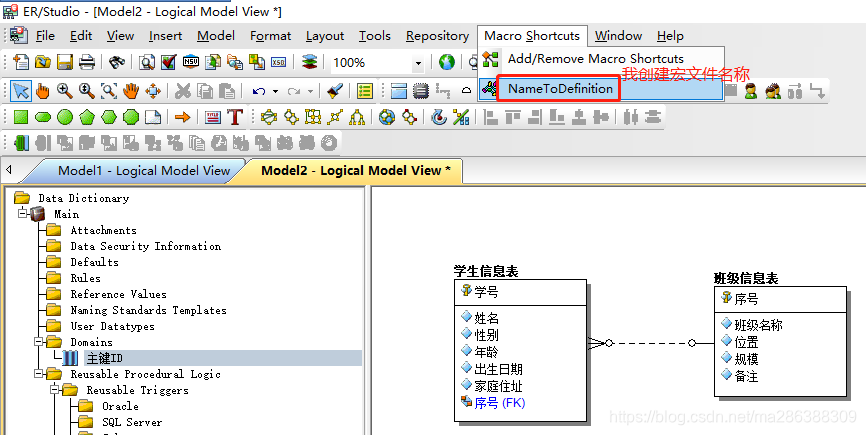Click the stacked layers icon
Screen dimensions: 866x435
pos(310,62)
